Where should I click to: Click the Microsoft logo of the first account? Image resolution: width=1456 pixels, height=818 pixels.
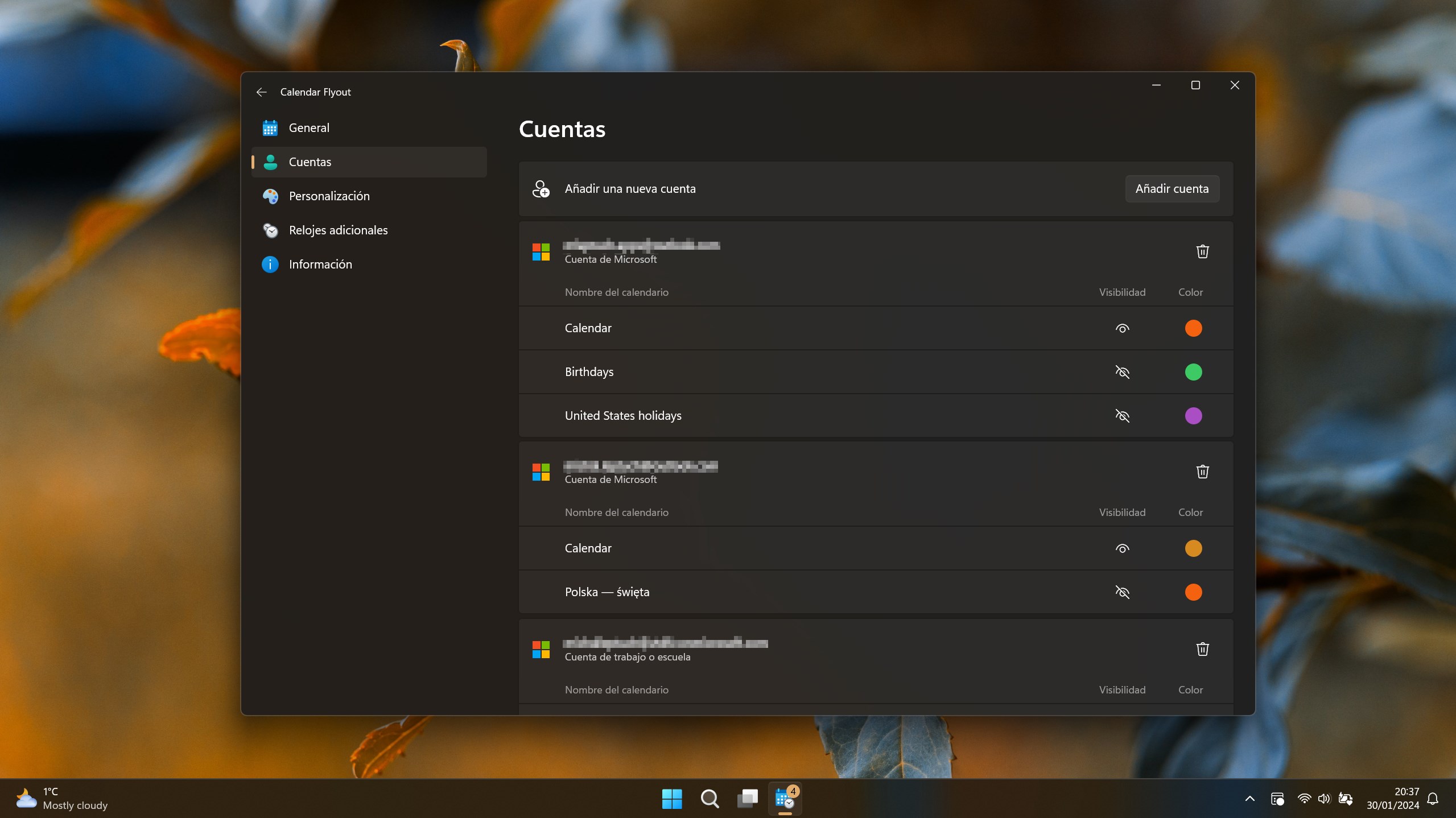pyautogui.click(x=541, y=252)
